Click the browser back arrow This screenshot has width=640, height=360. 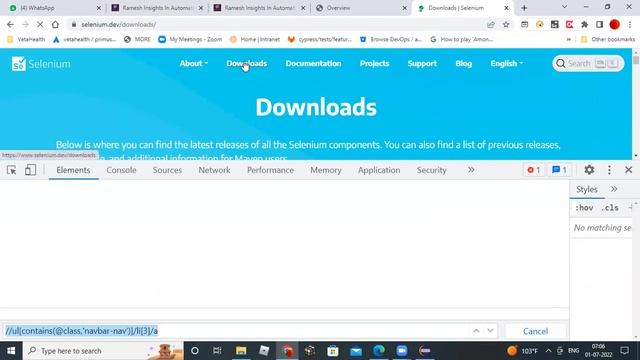click(10, 24)
